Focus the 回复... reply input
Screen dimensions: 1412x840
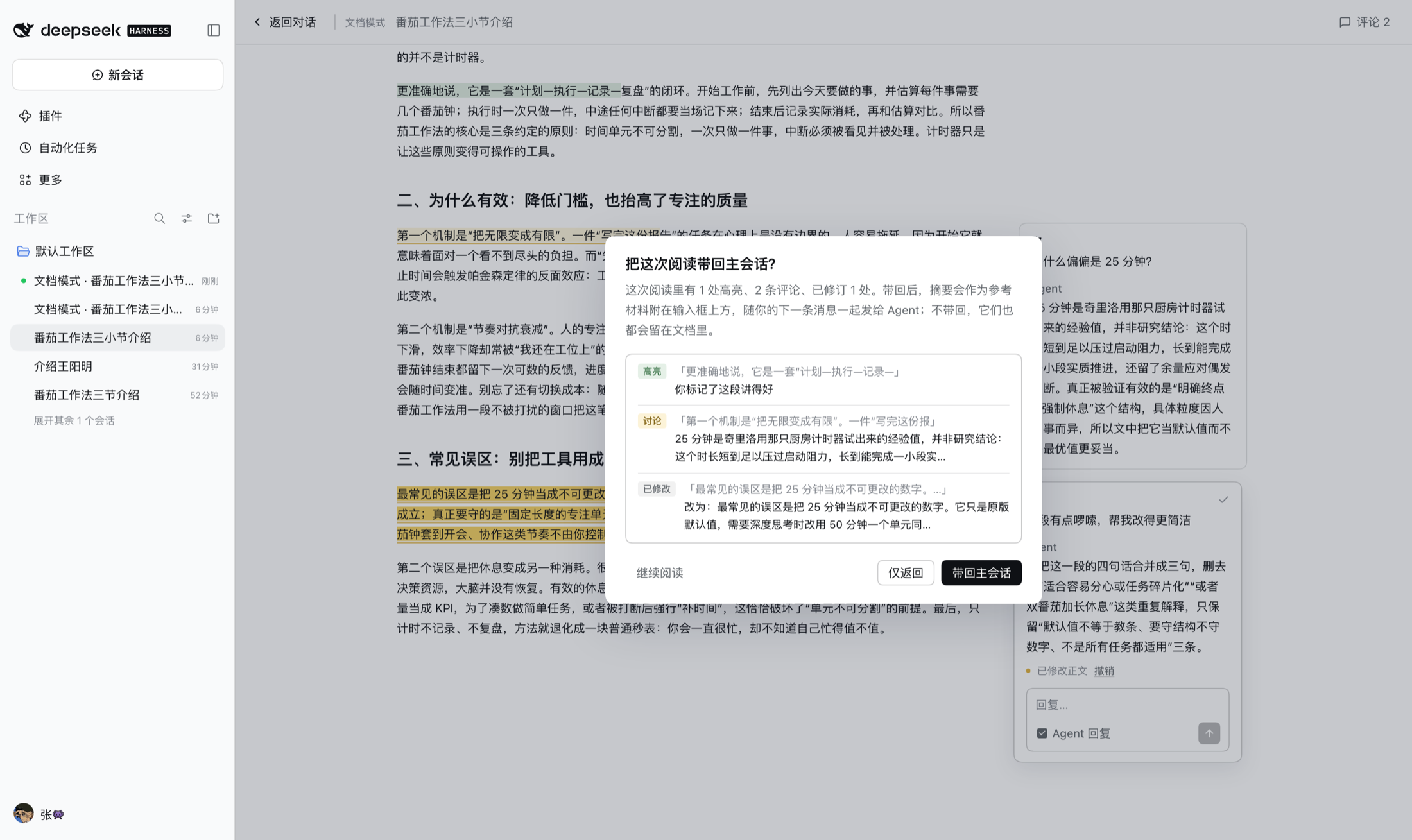[1128, 705]
